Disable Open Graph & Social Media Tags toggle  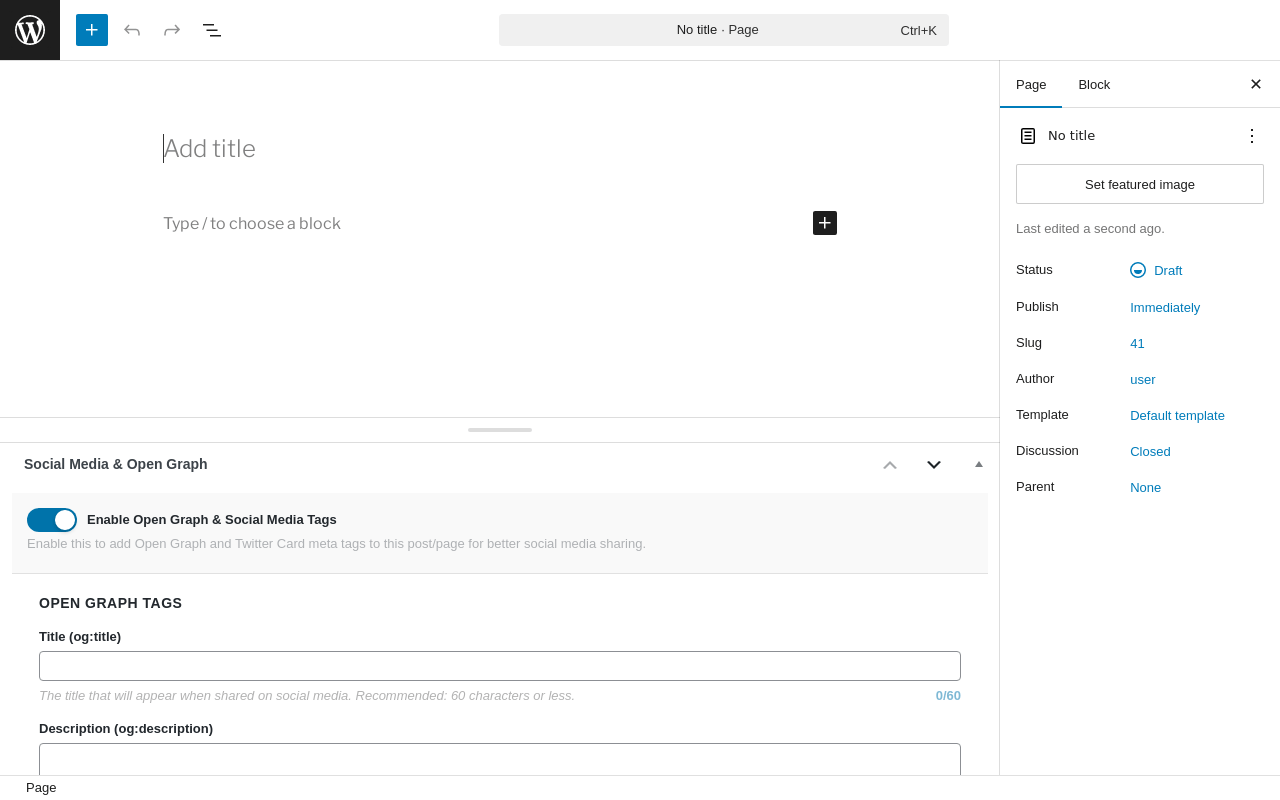click(x=52, y=520)
